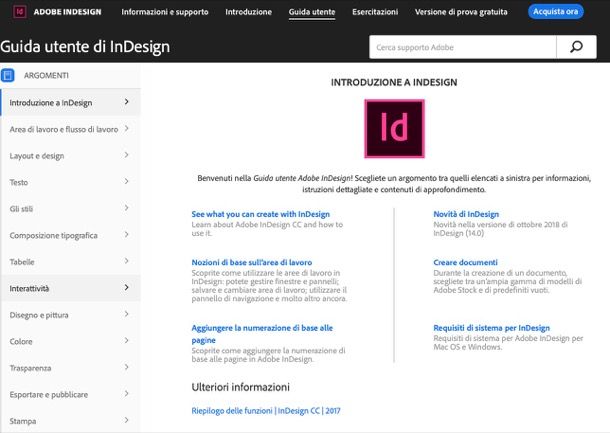Open Requisiti di sistema per InDesign link

pyautogui.click(x=492, y=328)
